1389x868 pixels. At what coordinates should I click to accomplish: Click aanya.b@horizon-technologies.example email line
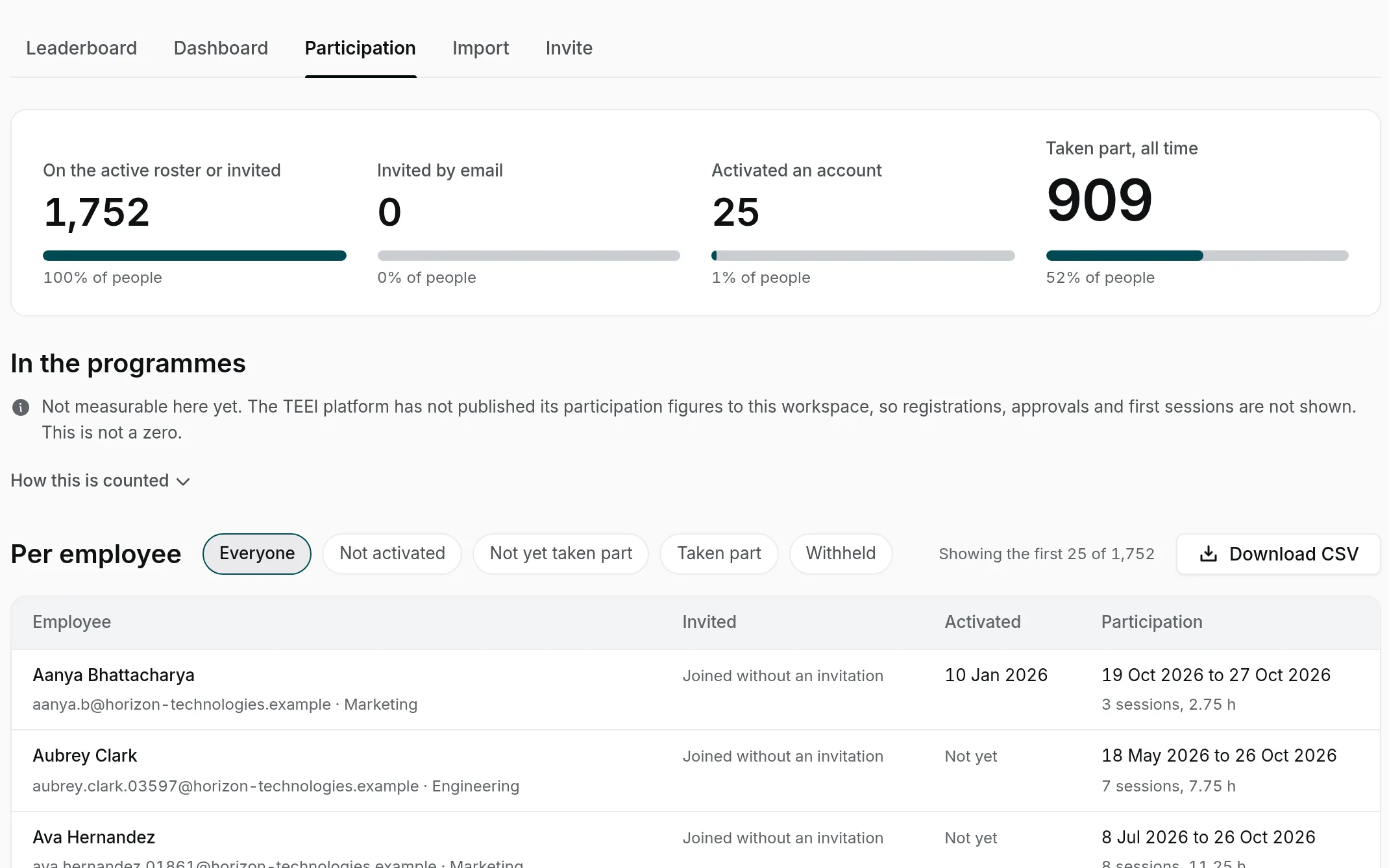(x=225, y=705)
